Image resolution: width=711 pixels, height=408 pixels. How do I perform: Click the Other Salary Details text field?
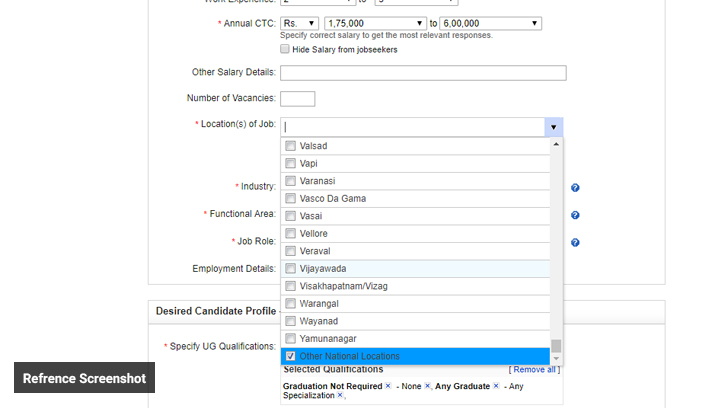click(x=423, y=73)
